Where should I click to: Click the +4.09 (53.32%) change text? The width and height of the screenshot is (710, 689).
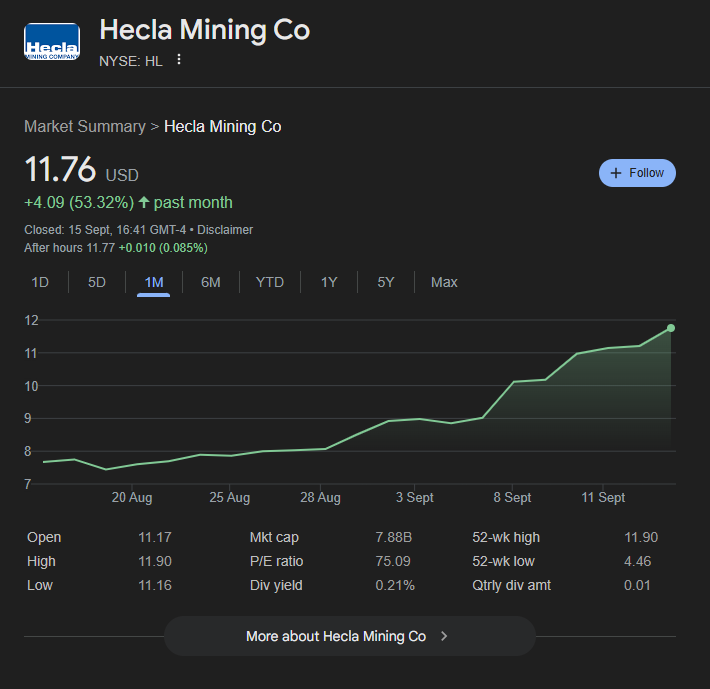pyautogui.click(x=79, y=202)
